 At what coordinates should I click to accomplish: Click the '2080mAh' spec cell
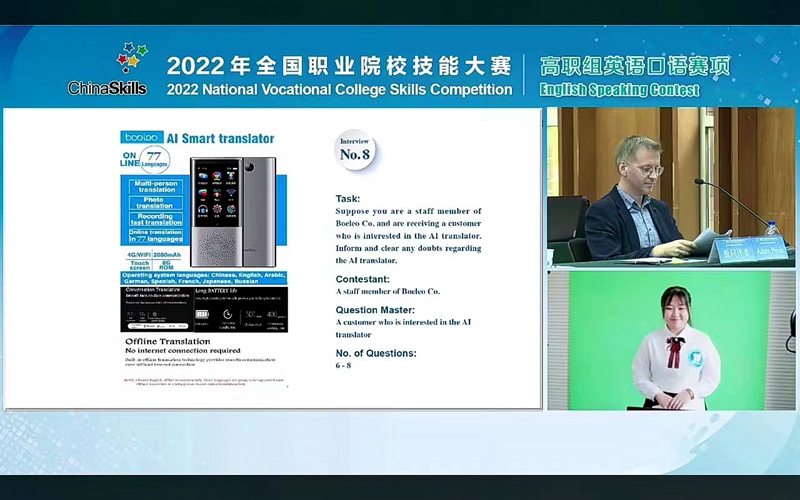(167, 255)
